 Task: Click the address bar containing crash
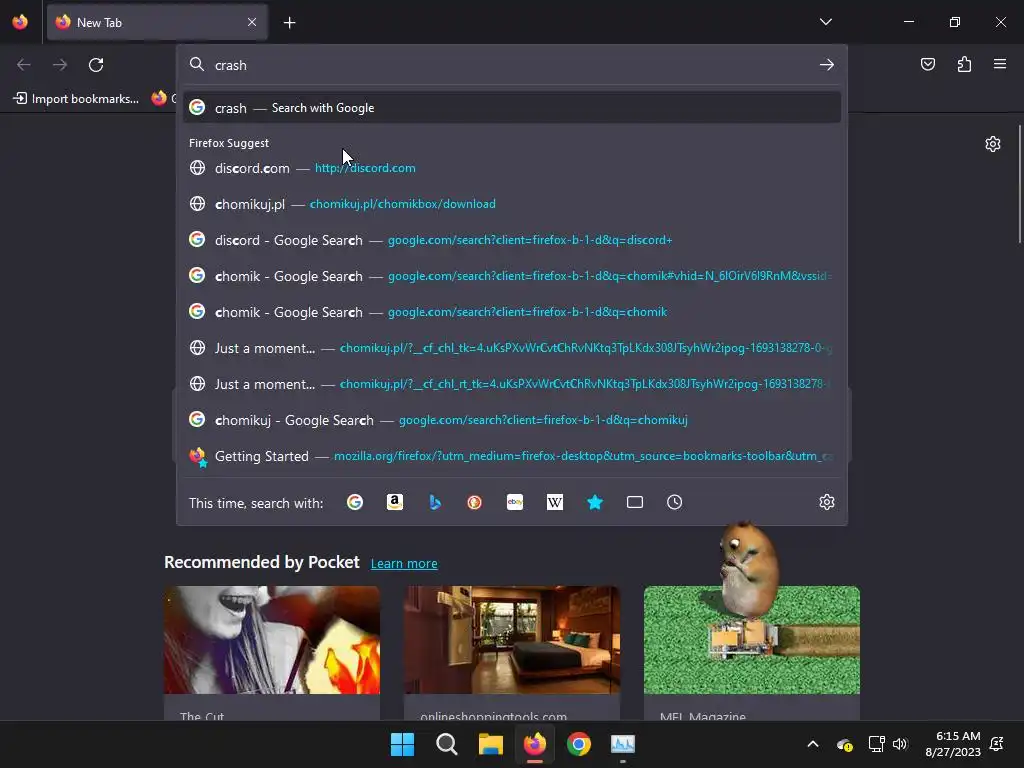coord(511,65)
